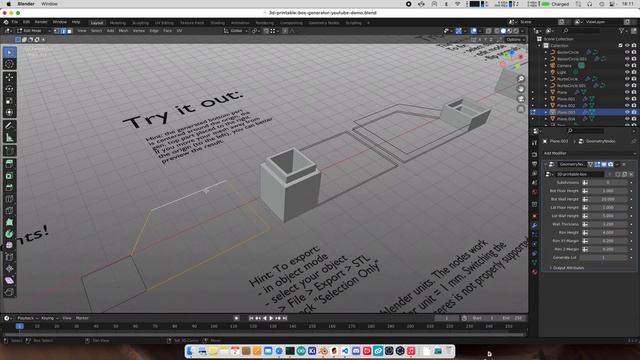Select the Annotate pencil tool
This screenshot has width=640, height=360.
(9, 126)
